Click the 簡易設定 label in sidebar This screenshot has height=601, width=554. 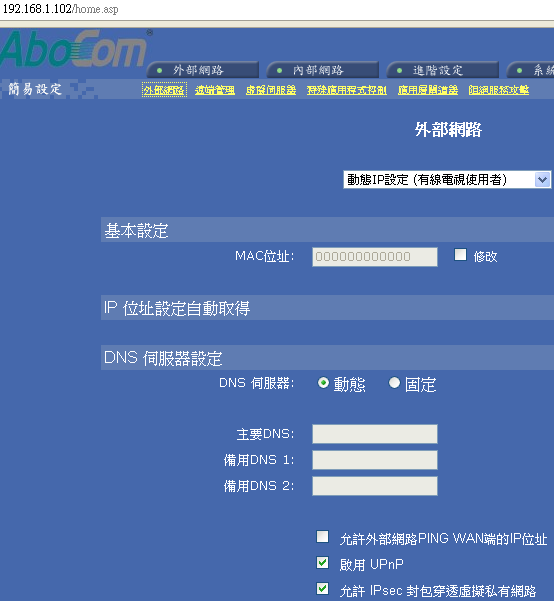pos(35,89)
